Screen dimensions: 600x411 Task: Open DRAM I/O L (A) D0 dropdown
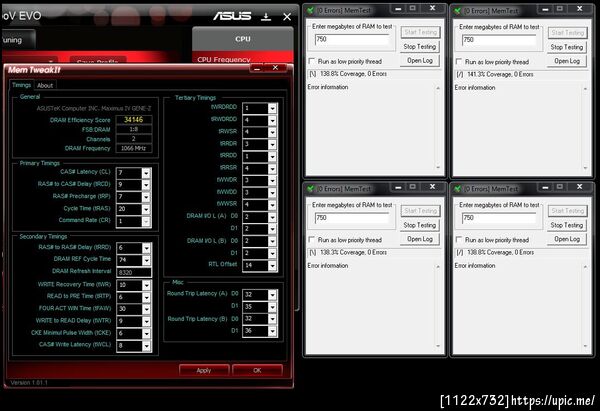point(272,217)
